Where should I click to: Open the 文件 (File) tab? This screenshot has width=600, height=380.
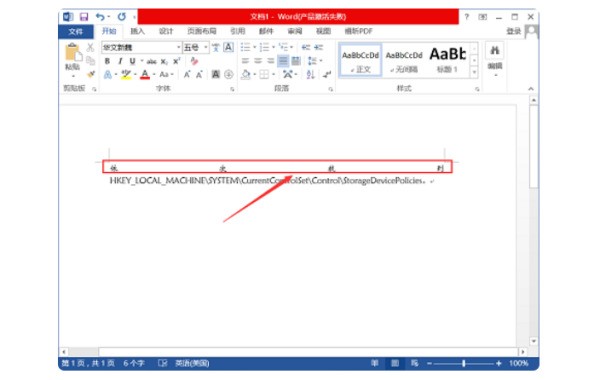[76, 31]
